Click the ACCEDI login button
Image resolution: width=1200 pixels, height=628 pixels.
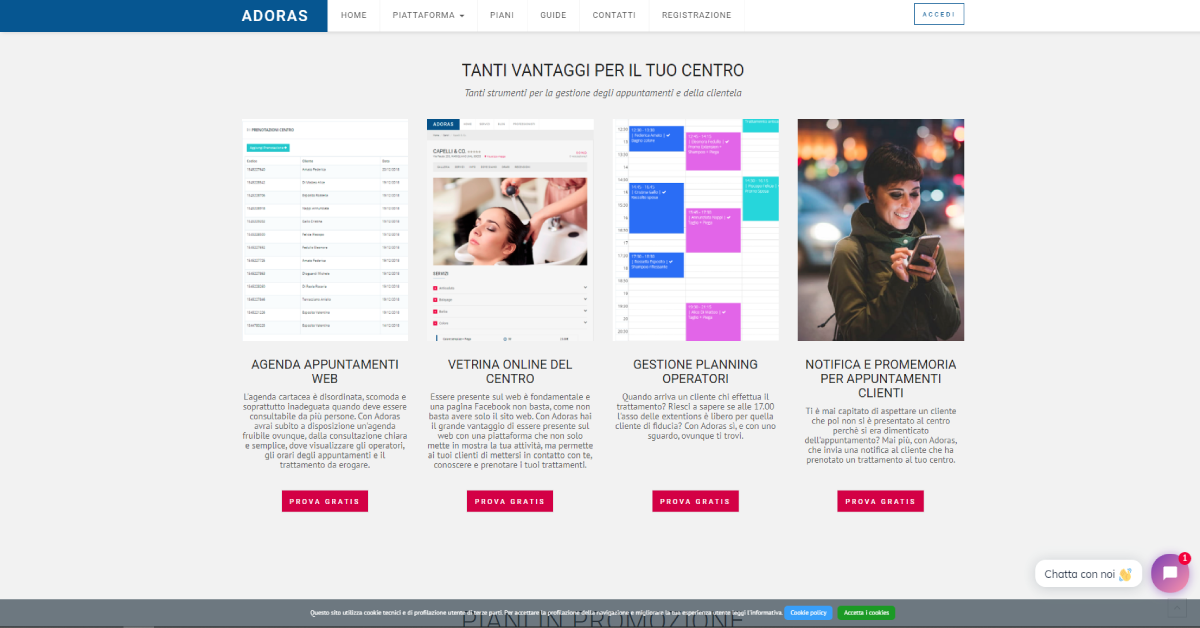click(939, 14)
